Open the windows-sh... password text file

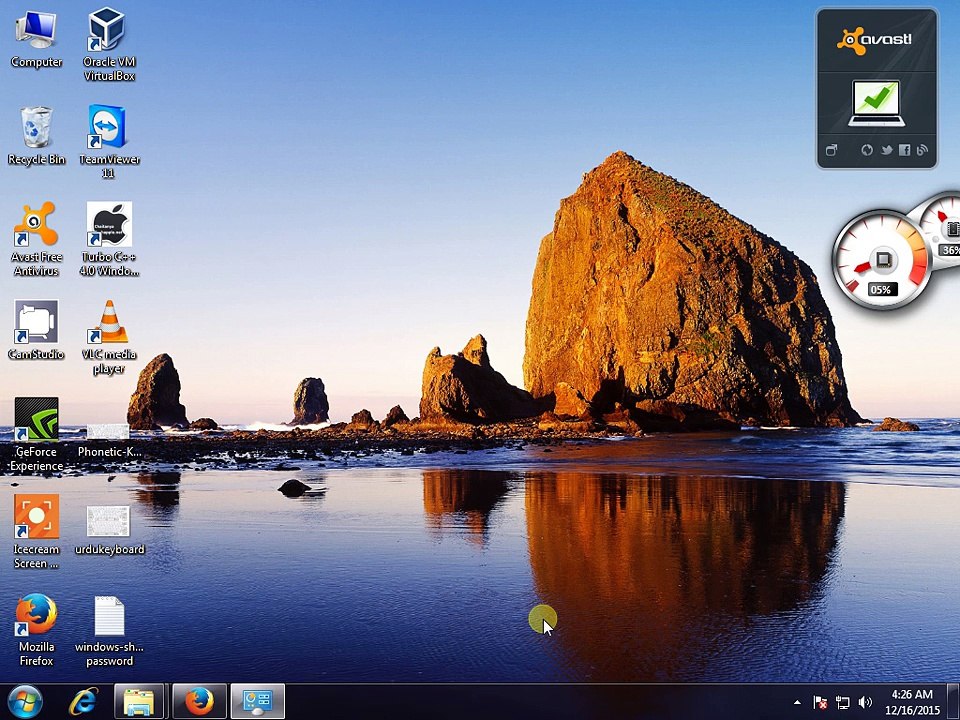point(108,617)
